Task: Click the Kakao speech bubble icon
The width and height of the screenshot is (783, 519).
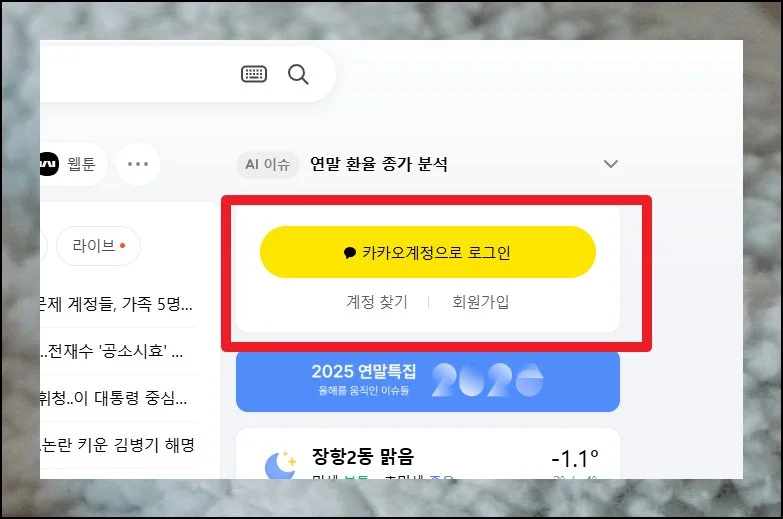Action: (350, 253)
